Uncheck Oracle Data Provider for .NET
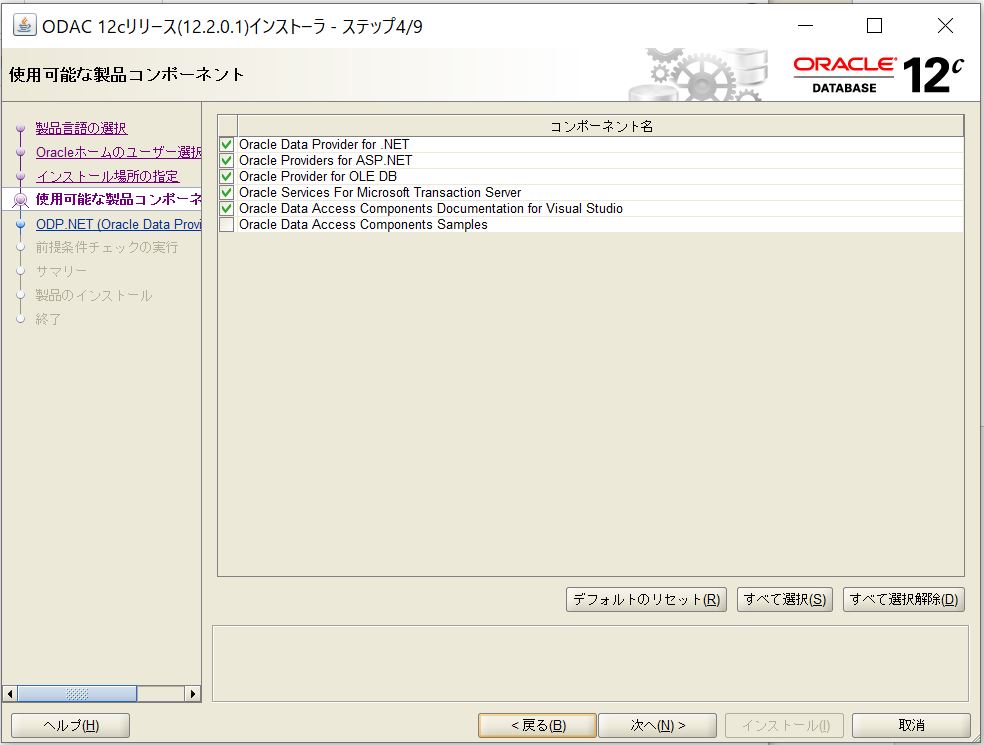Screen dimensions: 984x745 point(227,145)
